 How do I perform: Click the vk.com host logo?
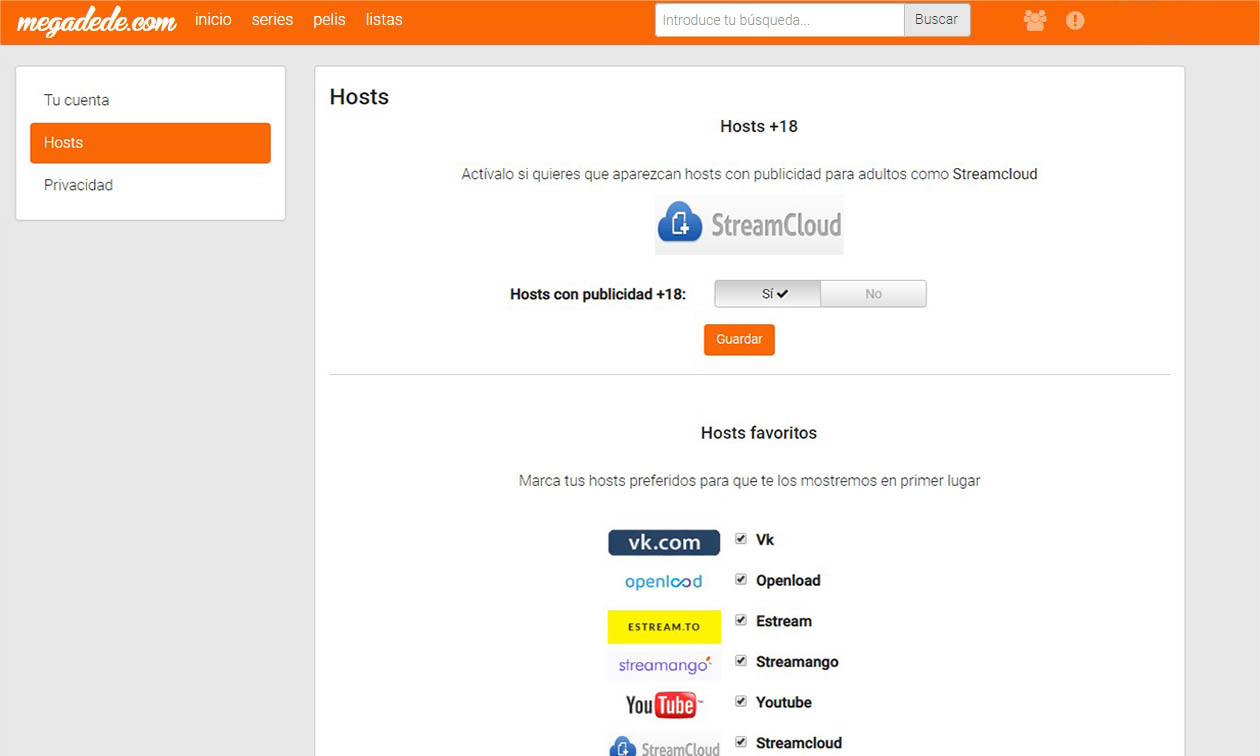[664, 542]
